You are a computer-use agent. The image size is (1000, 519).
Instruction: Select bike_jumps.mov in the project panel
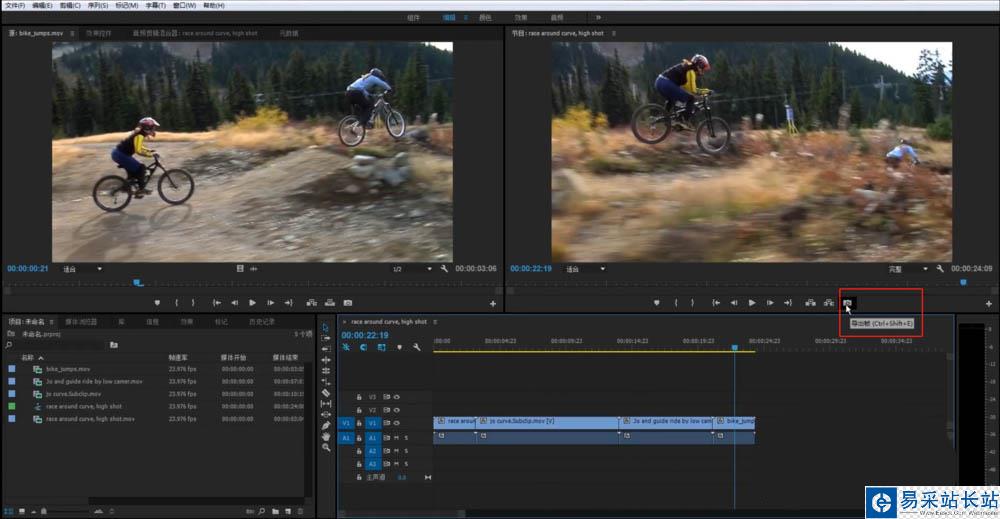[67, 369]
